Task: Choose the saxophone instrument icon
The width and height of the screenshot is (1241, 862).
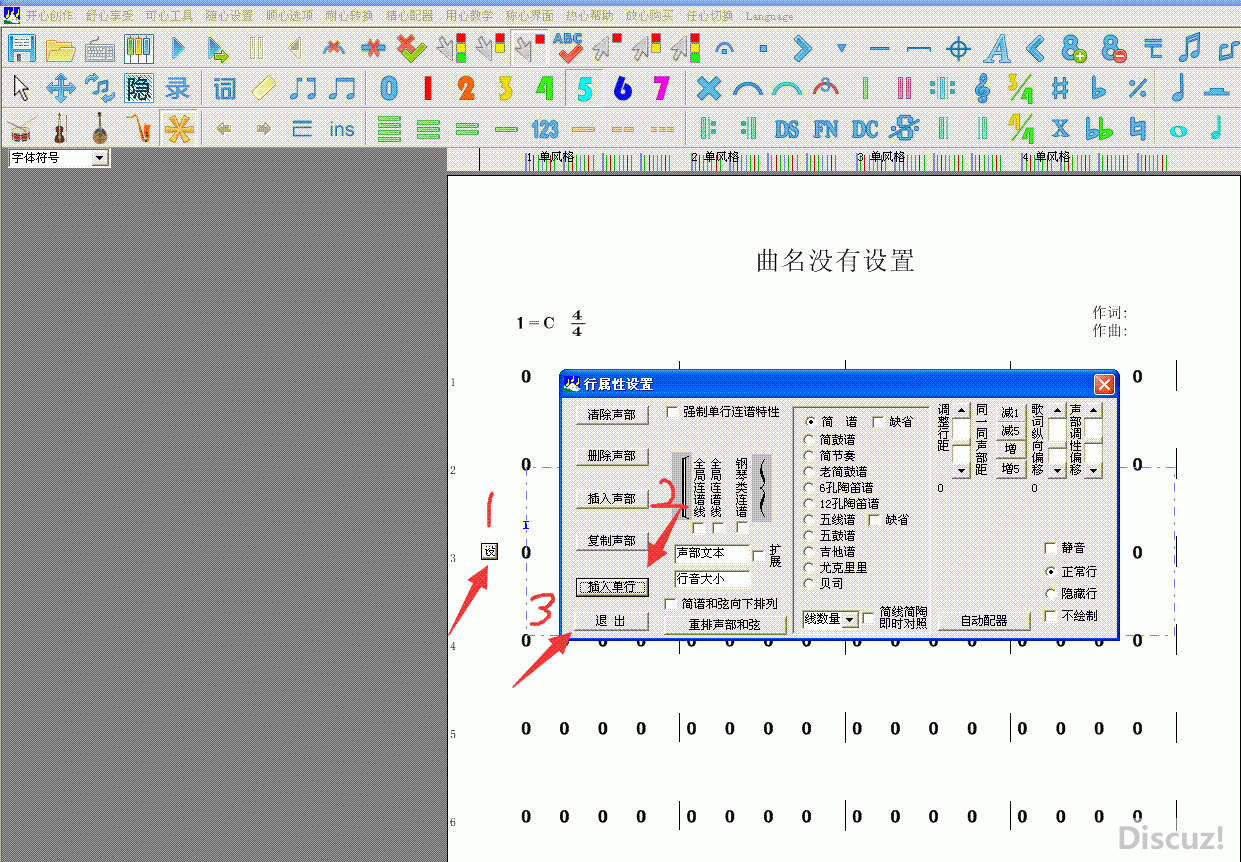Action: pyautogui.click(x=138, y=128)
